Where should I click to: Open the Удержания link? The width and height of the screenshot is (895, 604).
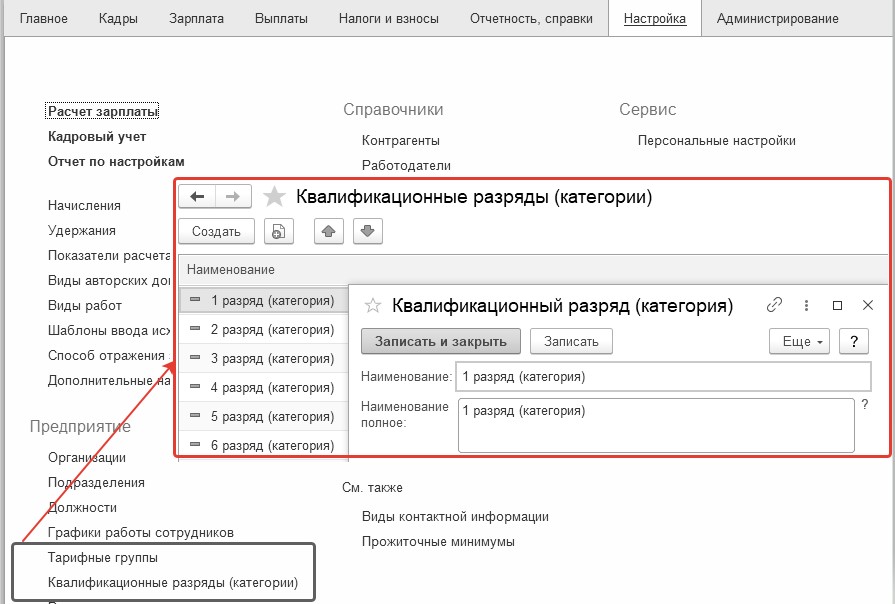pyautogui.click(x=82, y=231)
